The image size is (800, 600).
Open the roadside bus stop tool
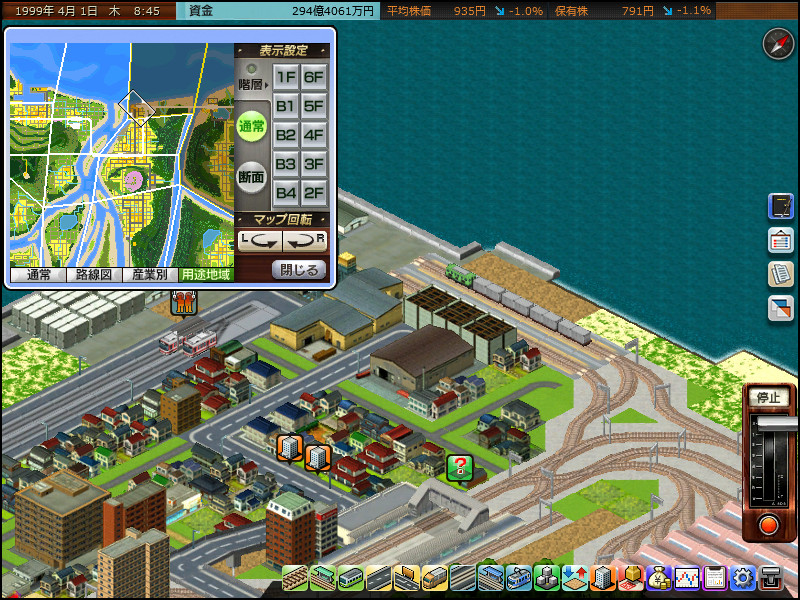[407, 578]
